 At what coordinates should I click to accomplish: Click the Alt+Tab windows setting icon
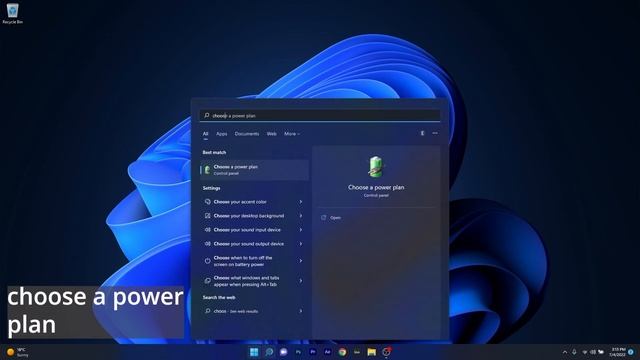(207, 281)
